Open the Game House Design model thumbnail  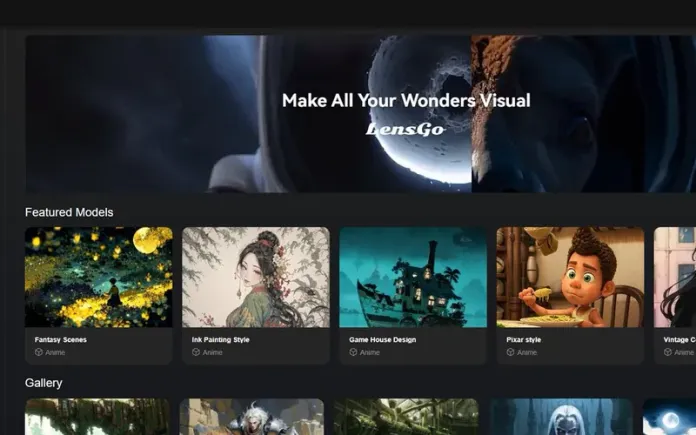[x=413, y=277]
